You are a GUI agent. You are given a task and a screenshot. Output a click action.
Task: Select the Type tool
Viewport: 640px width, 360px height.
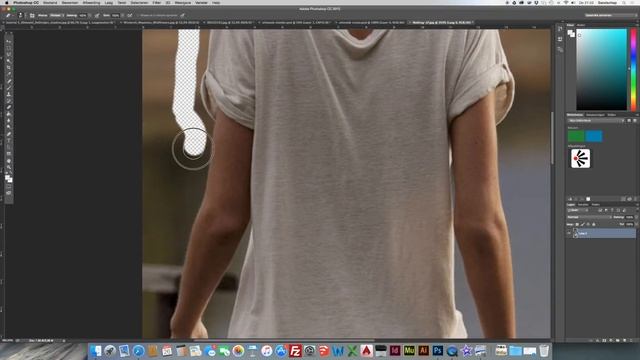(x=9, y=140)
